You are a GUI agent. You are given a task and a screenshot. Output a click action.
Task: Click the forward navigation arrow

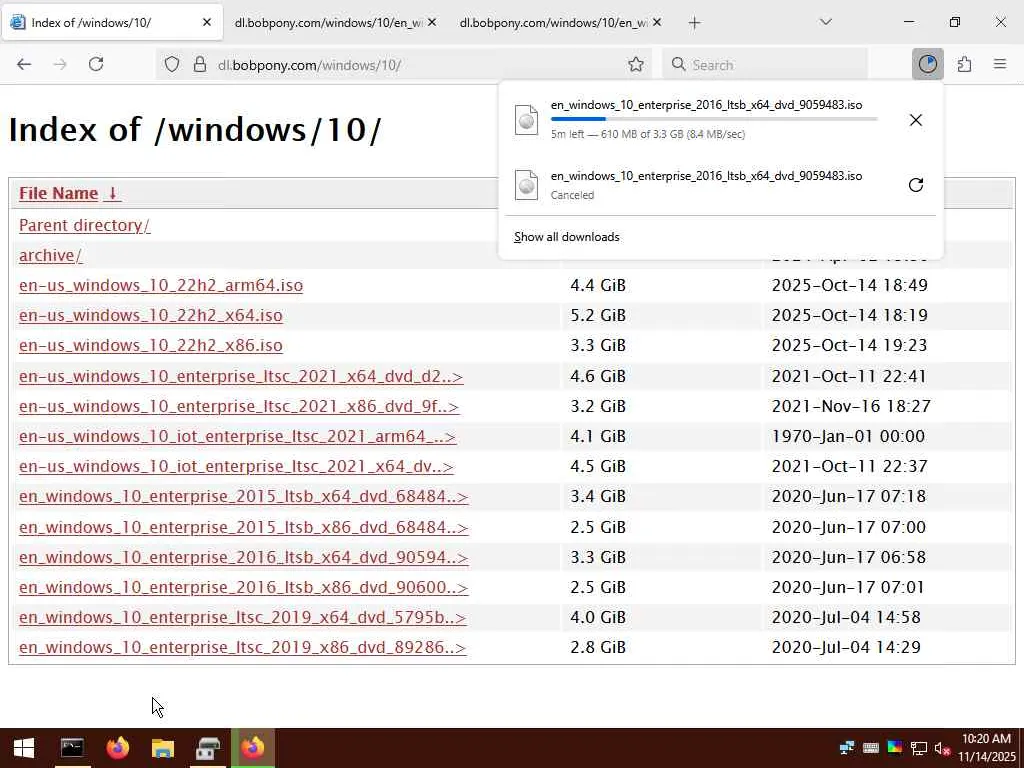pos(60,64)
